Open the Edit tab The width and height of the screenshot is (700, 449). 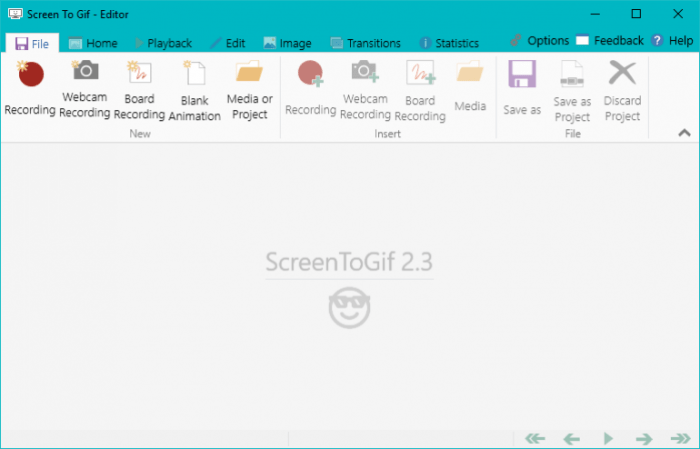[228, 43]
